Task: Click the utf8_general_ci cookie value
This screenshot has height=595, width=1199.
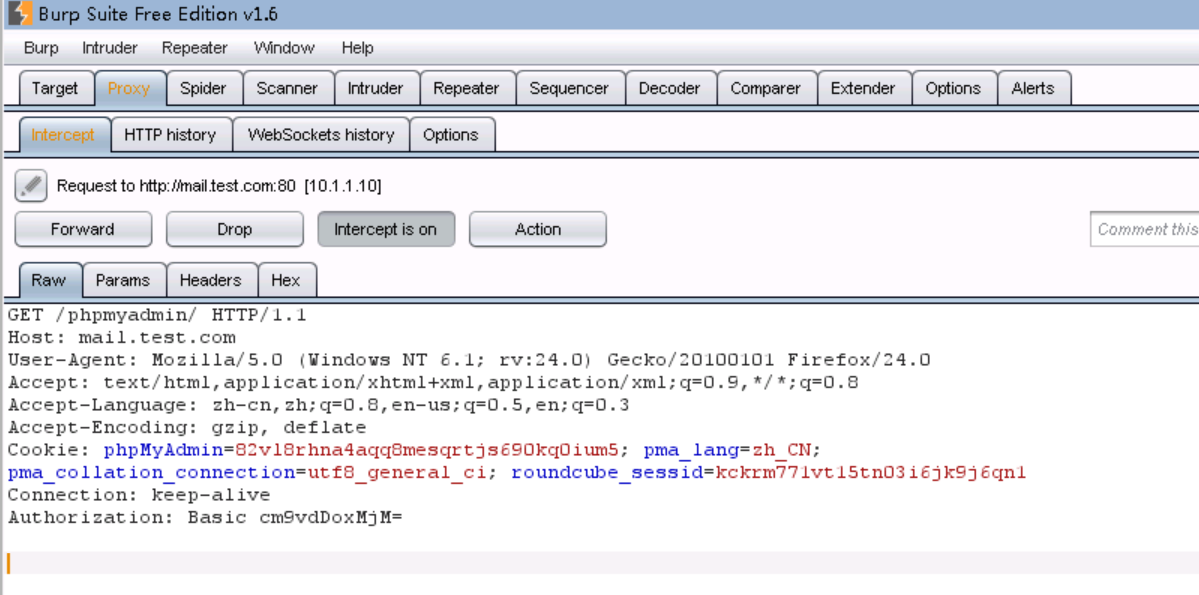Action: click(x=397, y=473)
